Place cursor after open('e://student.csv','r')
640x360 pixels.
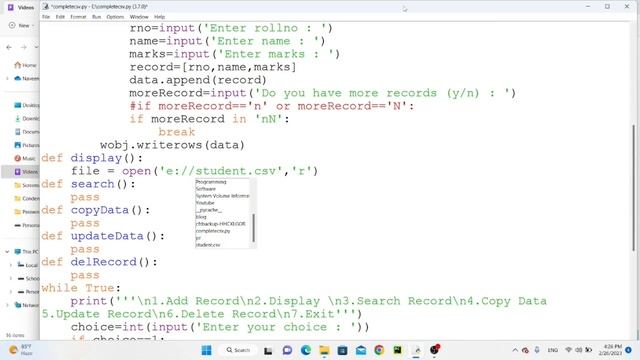point(318,171)
